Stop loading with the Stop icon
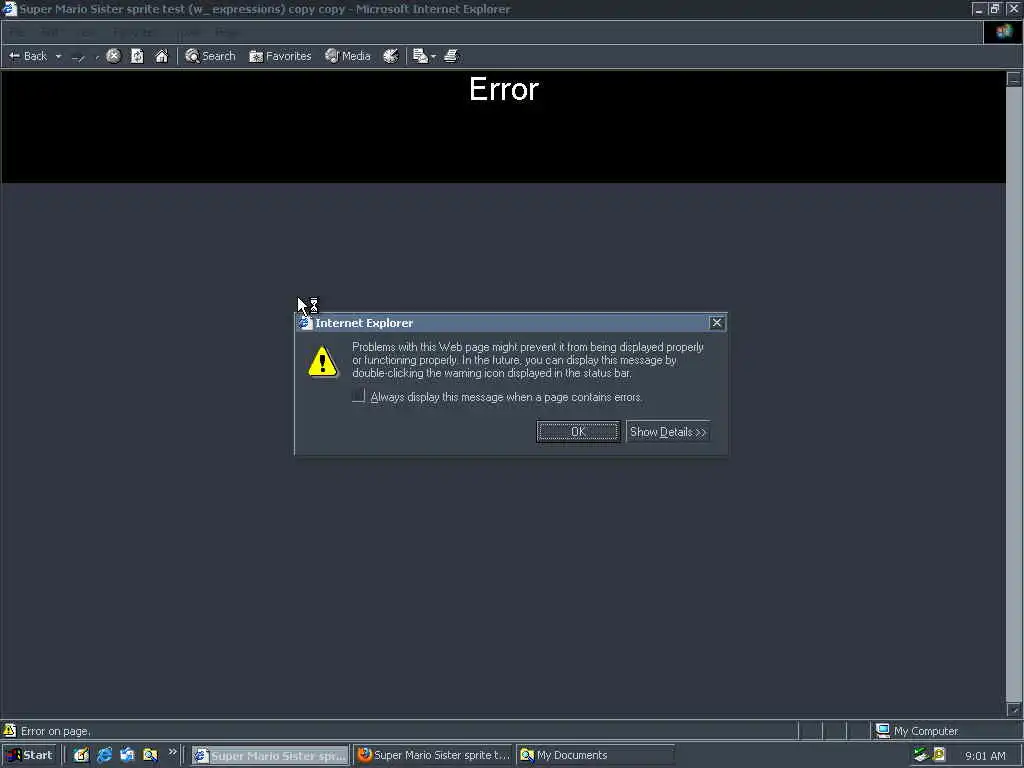The width and height of the screenshot is (1024, 768). (x=114, y=56)
